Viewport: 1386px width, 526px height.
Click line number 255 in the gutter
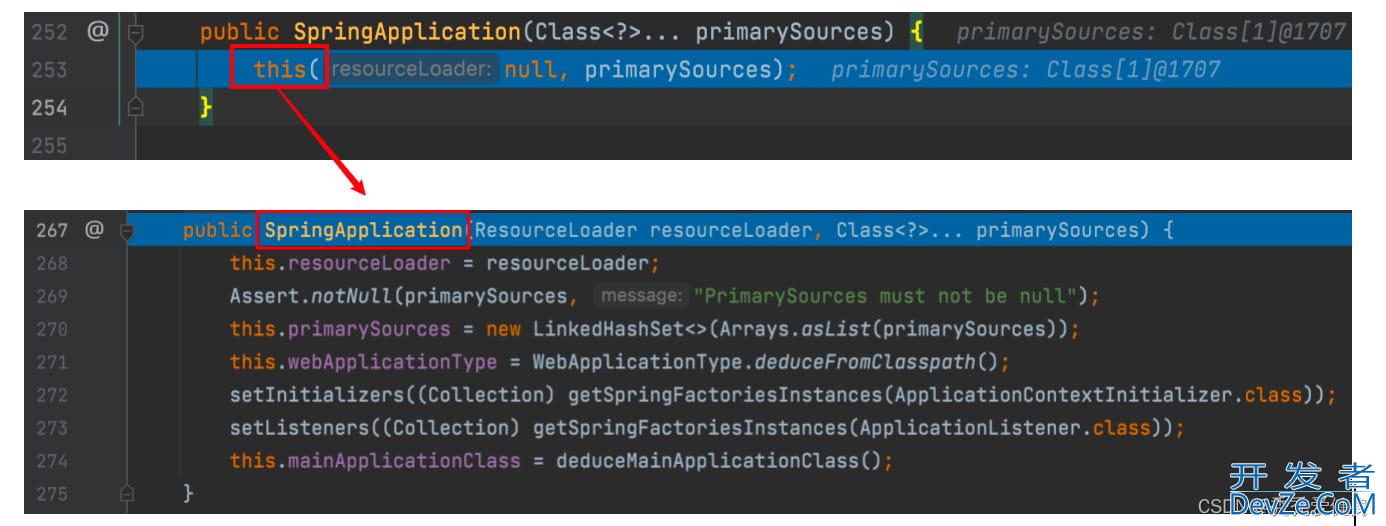pyautogui.click(x=48, y=145)
